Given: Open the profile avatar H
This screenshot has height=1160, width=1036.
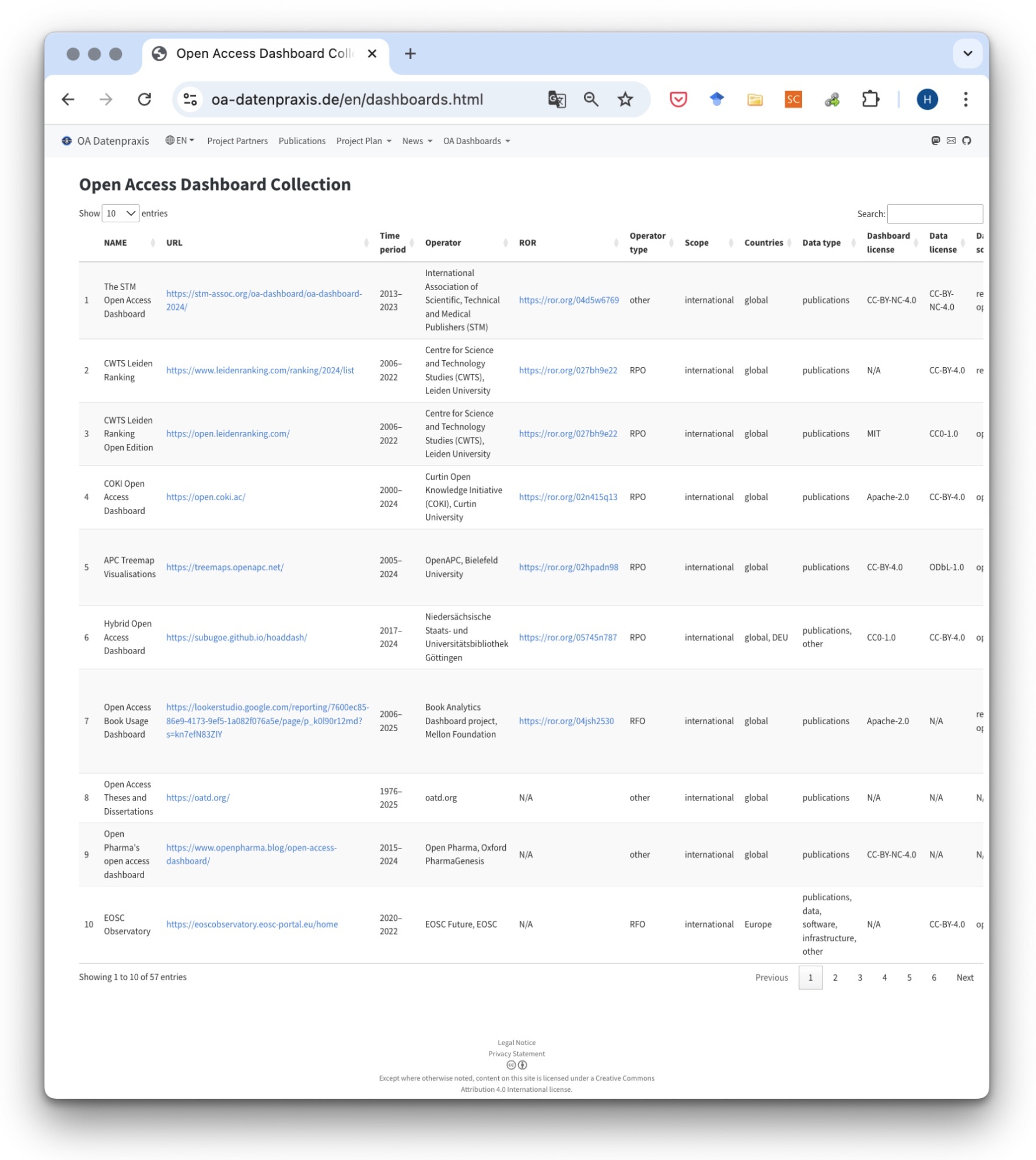Looking at the screenshot, I should pyautogui.click(x=927, y=99).
